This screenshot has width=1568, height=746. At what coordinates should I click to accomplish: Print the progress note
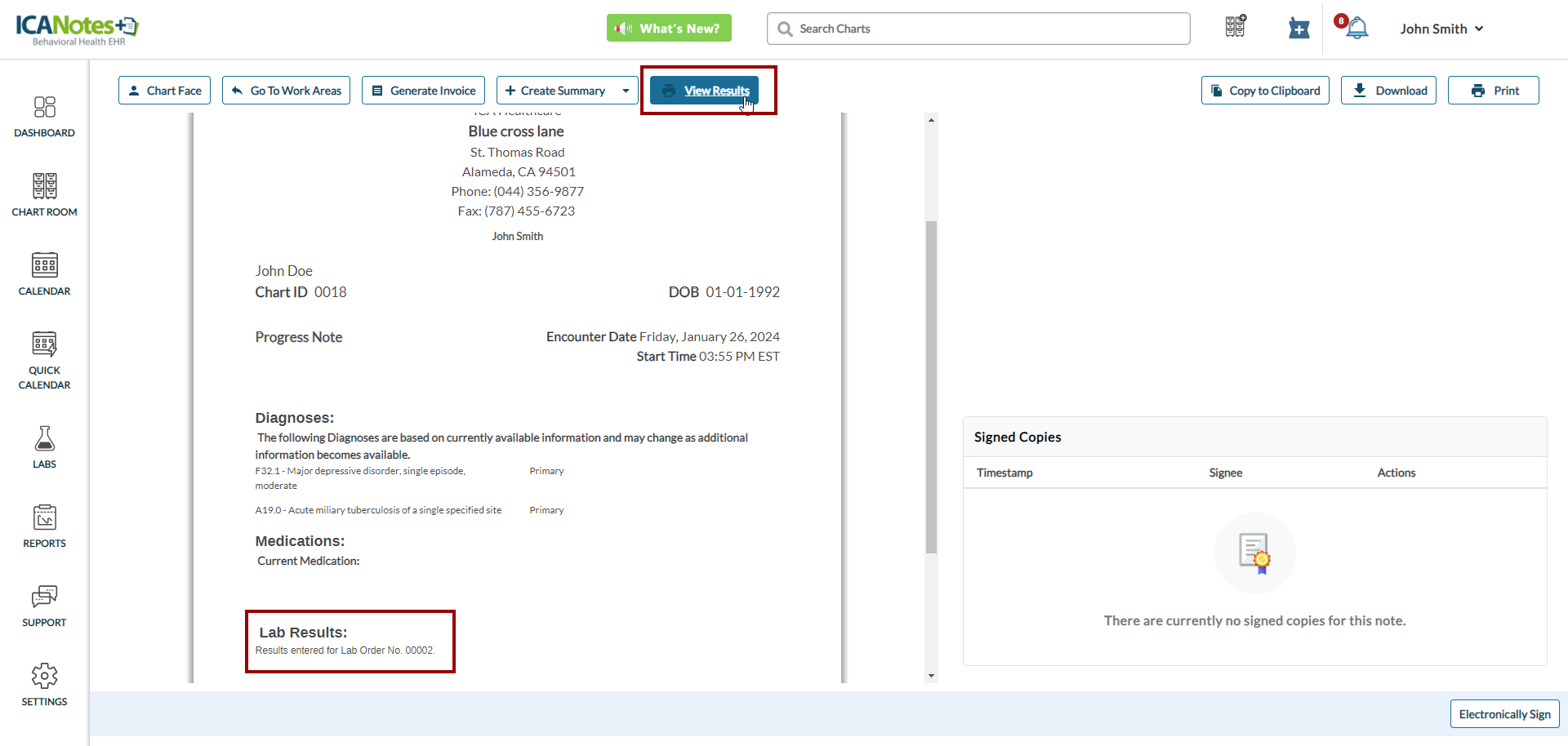coord(1493,91)
